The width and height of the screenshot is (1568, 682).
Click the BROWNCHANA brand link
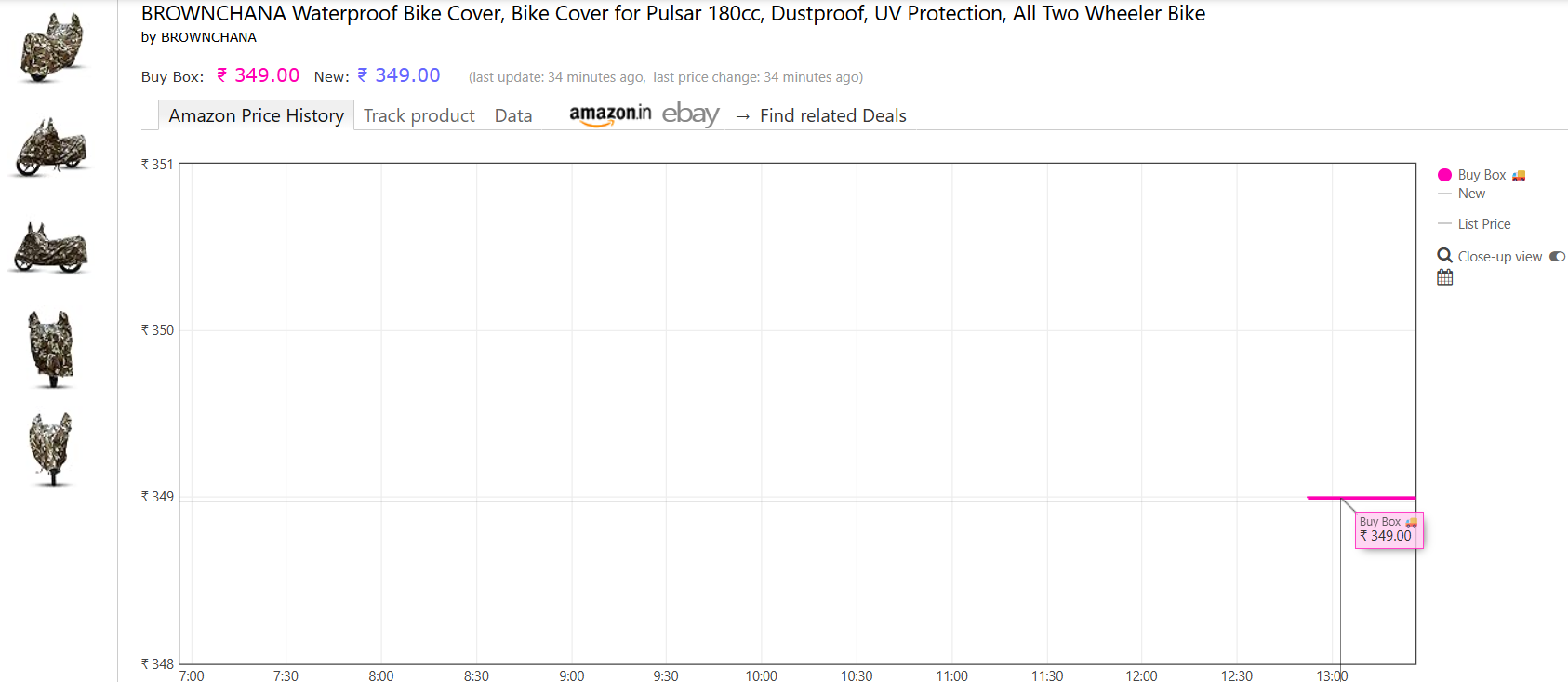tap(208, 37)
